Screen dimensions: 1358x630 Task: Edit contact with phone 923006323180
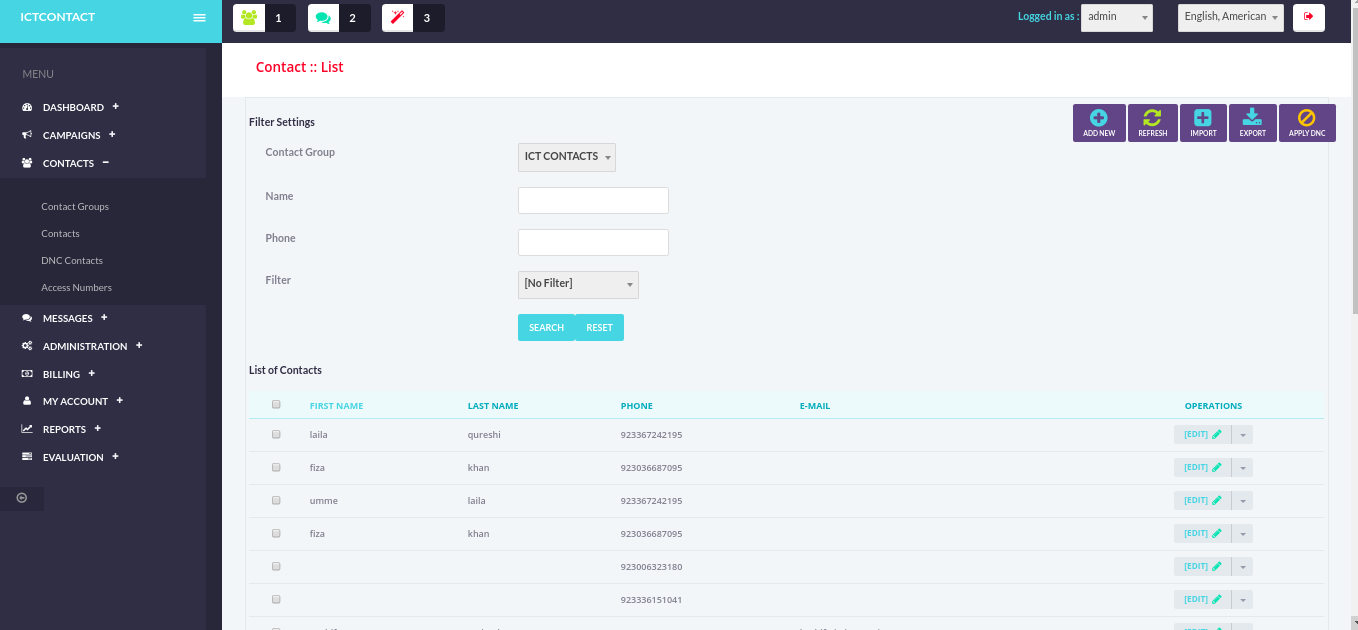1202,567
